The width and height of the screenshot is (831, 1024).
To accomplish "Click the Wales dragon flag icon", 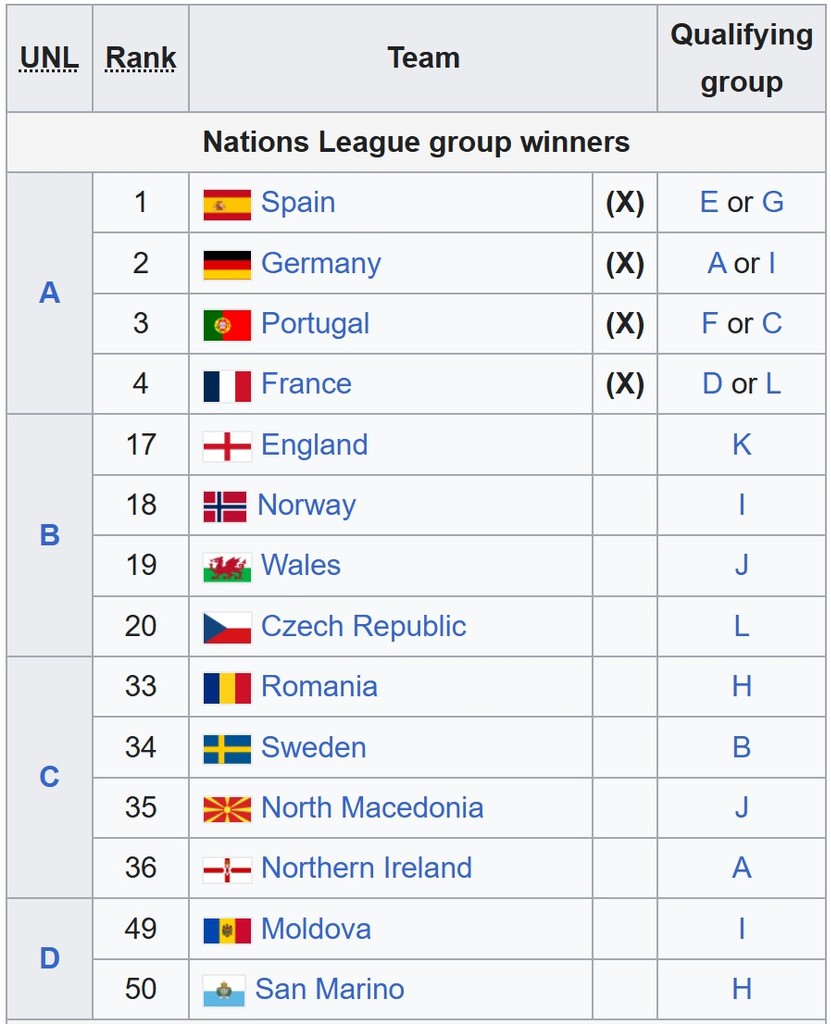I will click(x=227, y=567).
